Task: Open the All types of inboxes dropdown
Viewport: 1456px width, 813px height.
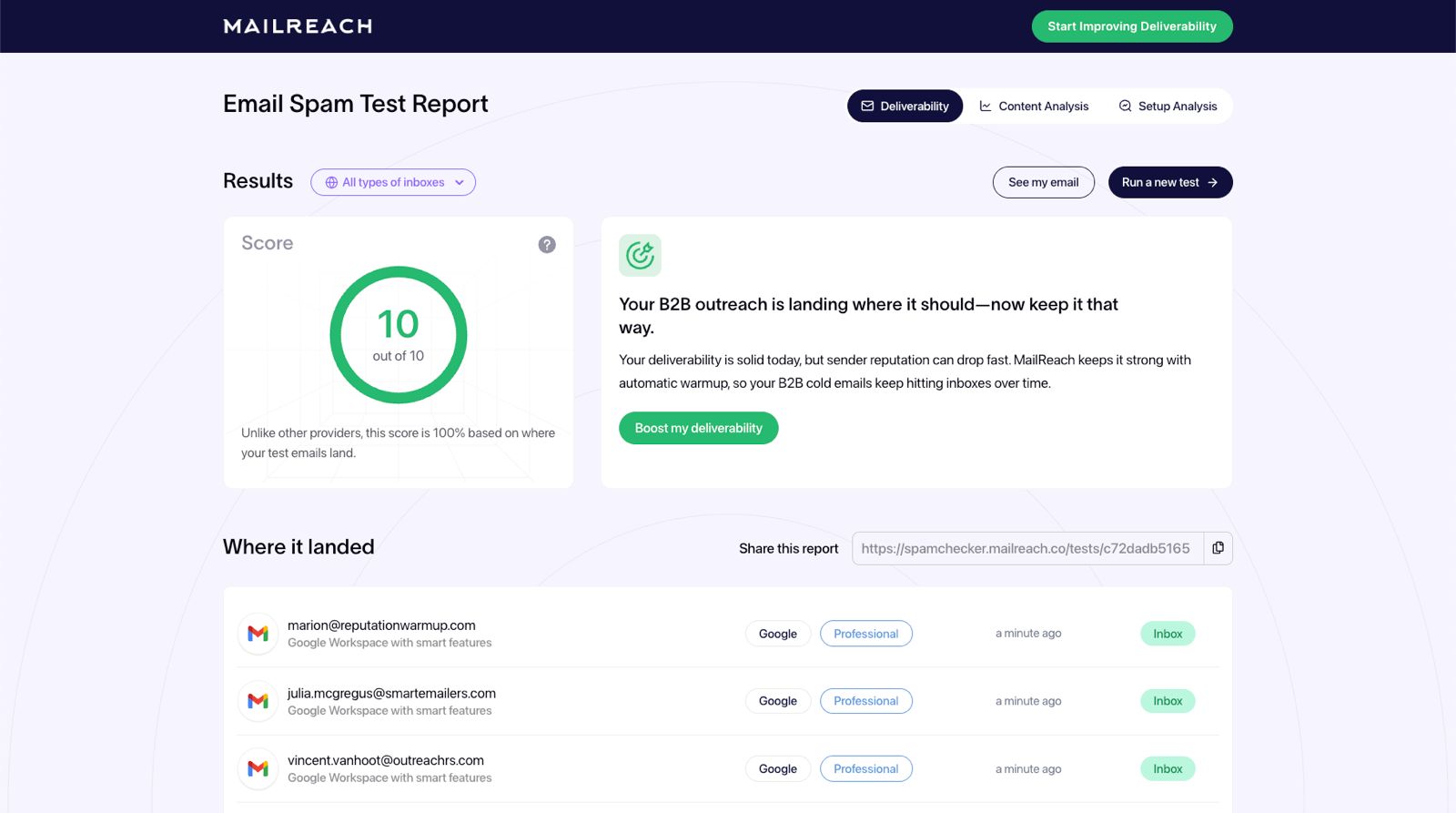Action: tap(393, 182)
